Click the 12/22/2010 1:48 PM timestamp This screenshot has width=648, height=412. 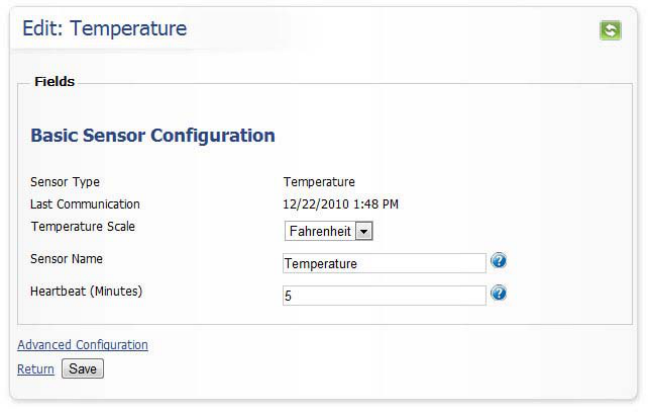click(x=340, y=204)
